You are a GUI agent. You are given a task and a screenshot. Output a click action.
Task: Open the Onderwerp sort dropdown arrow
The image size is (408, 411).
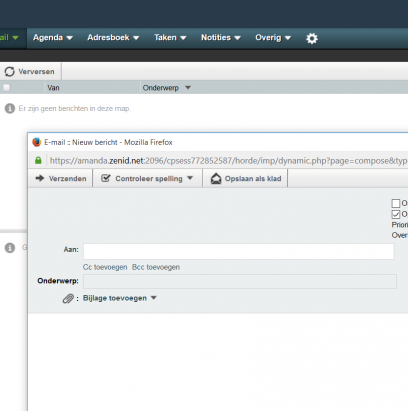click(188, 88)
